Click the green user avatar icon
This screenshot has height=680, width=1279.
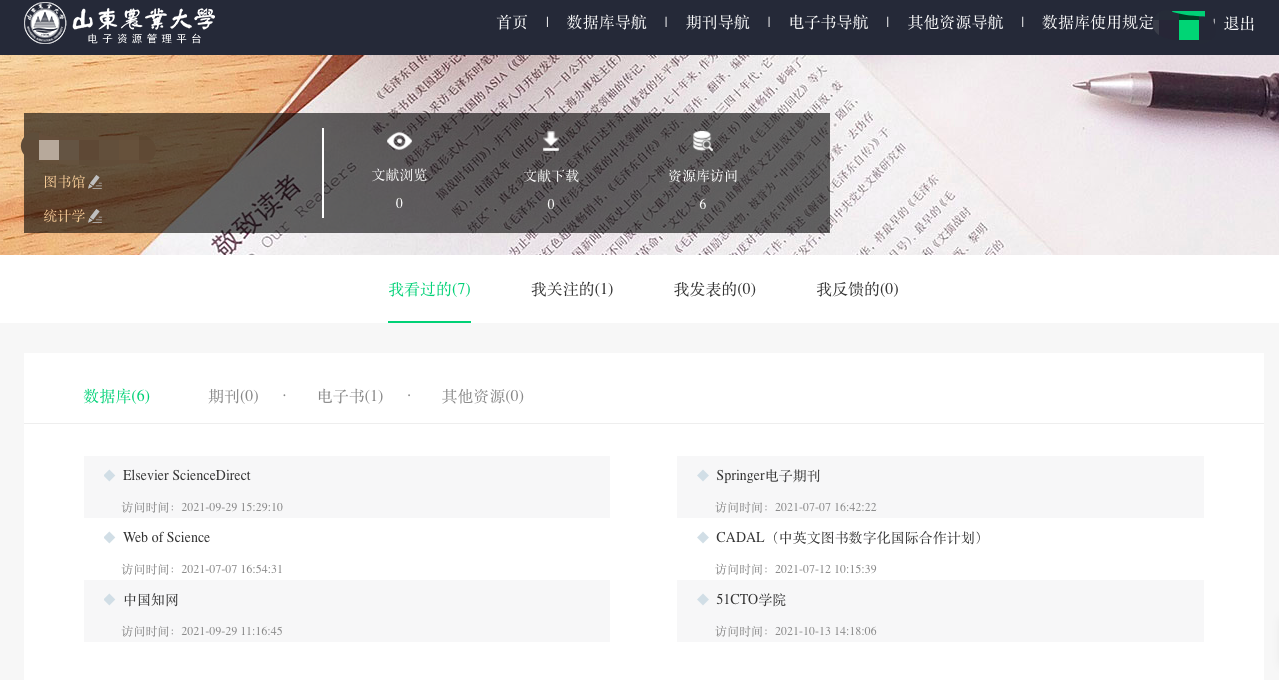click(x=1188, y=25)
